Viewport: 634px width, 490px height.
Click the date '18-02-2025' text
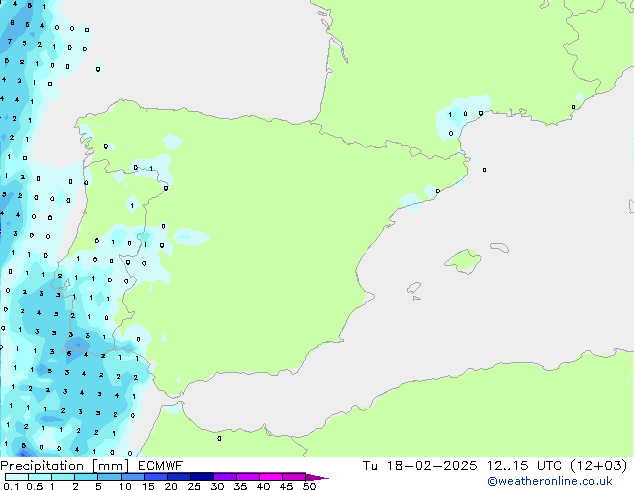(x=431, y=466)
